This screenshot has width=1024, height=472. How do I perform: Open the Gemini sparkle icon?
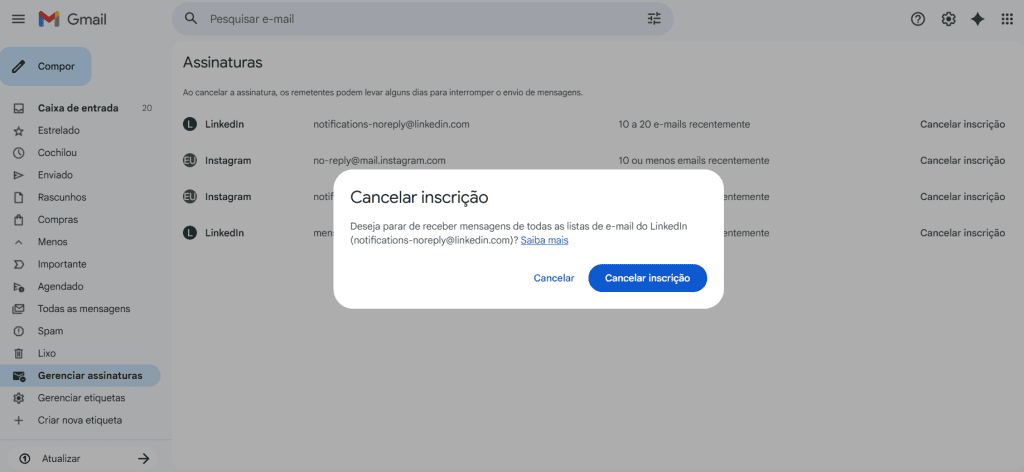[977, 19]
